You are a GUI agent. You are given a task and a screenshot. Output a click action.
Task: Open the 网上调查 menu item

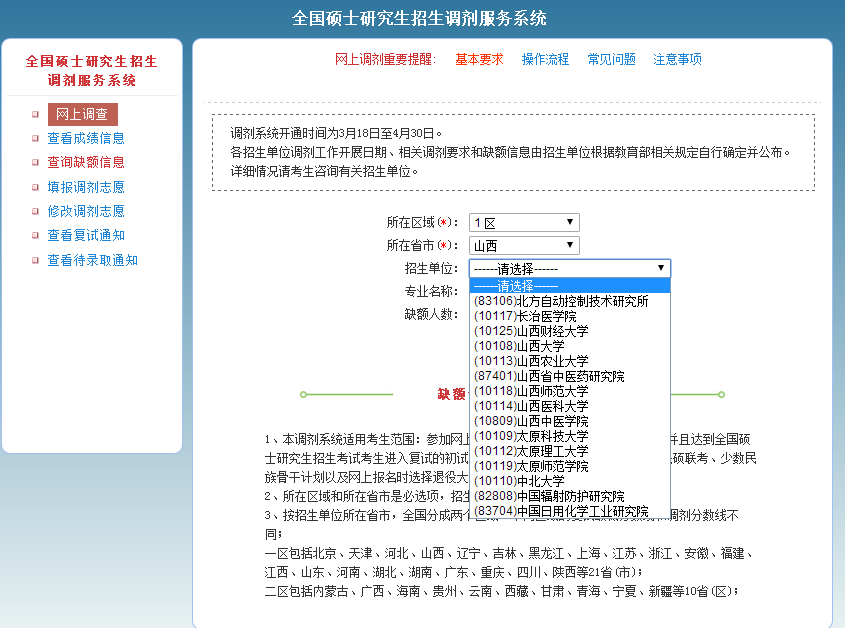82,114
